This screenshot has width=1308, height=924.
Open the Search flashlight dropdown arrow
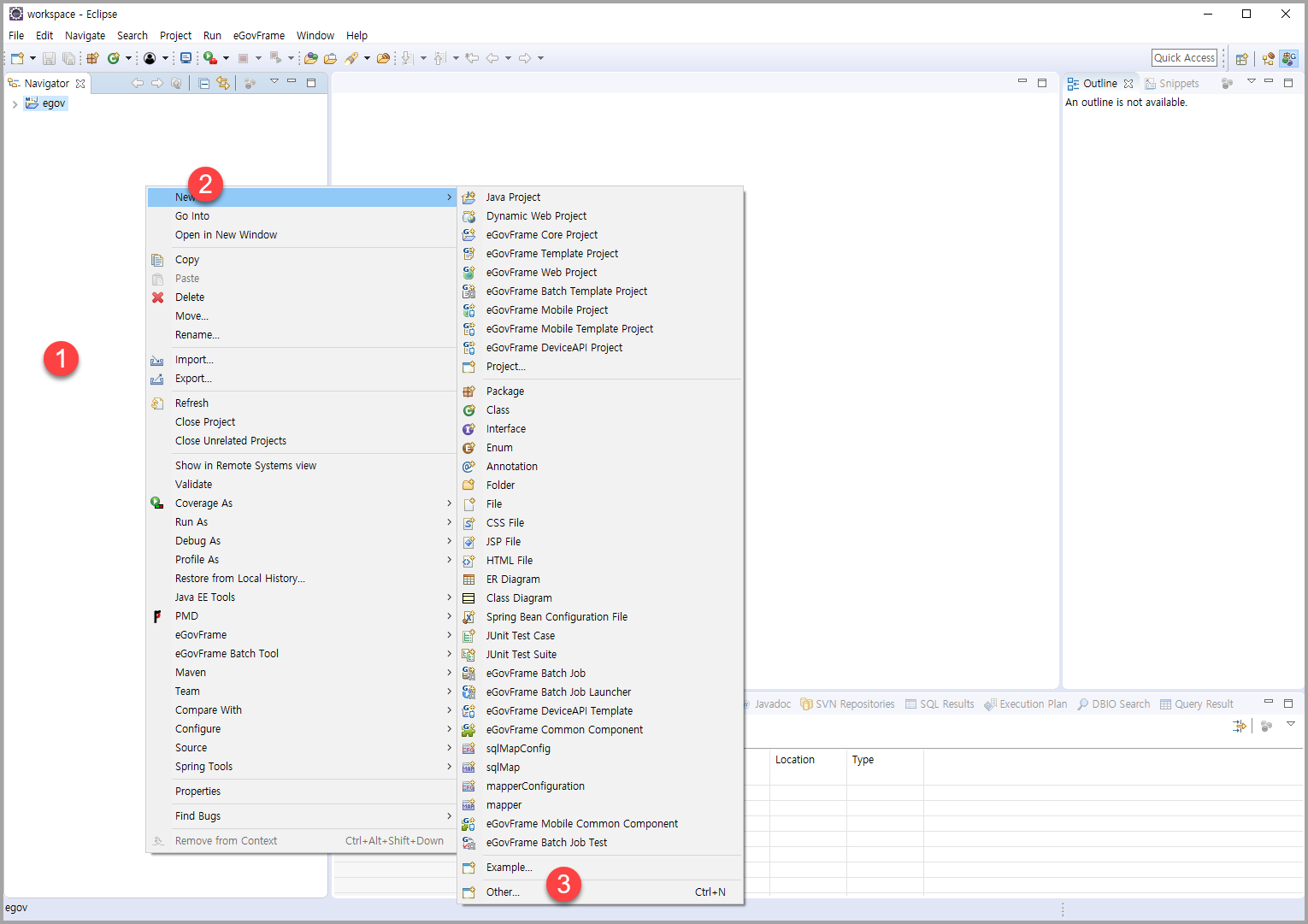(x=367, y=58)
